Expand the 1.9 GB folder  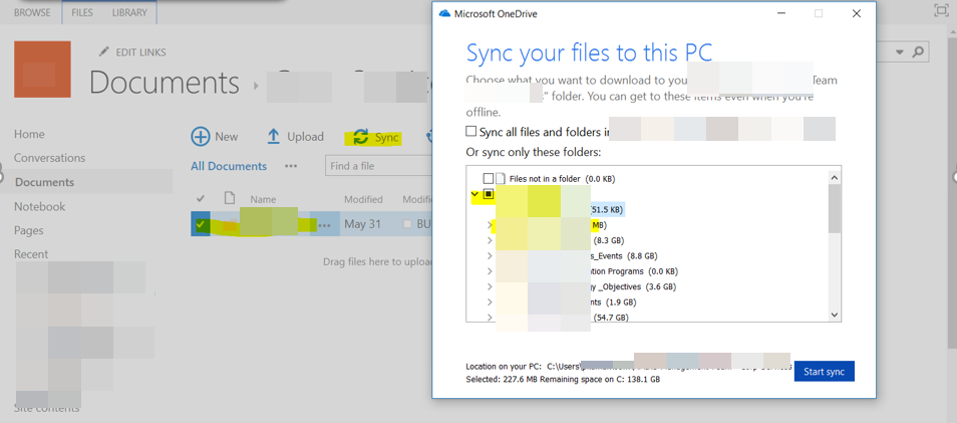tap(489, 302)
